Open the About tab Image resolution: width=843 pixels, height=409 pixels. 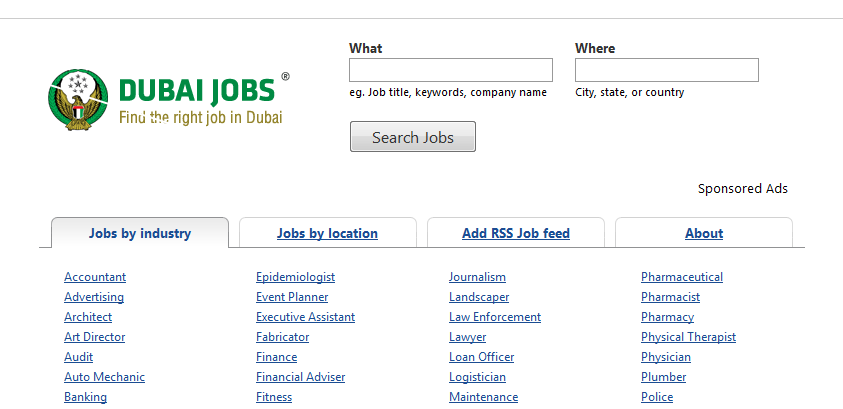(x=704, y=233)
